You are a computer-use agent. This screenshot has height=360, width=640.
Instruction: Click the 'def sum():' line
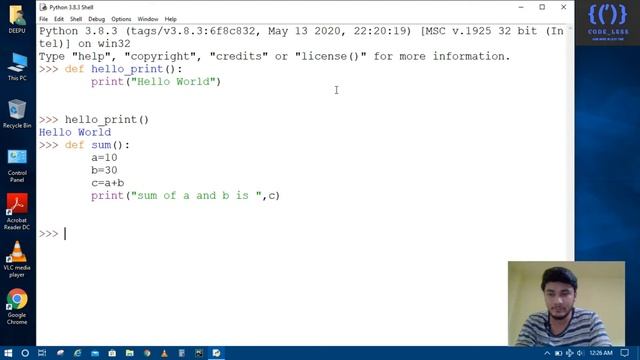[97, 145]
